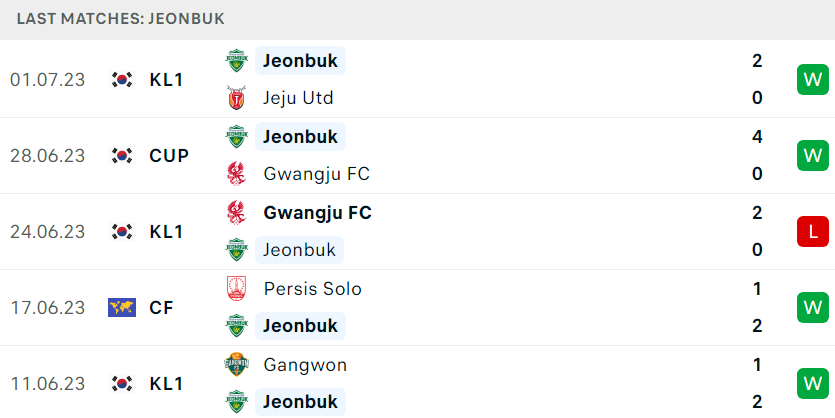Select the CF competition label
This screenshot has width=835, height=418.
click(x=162, y=308)
